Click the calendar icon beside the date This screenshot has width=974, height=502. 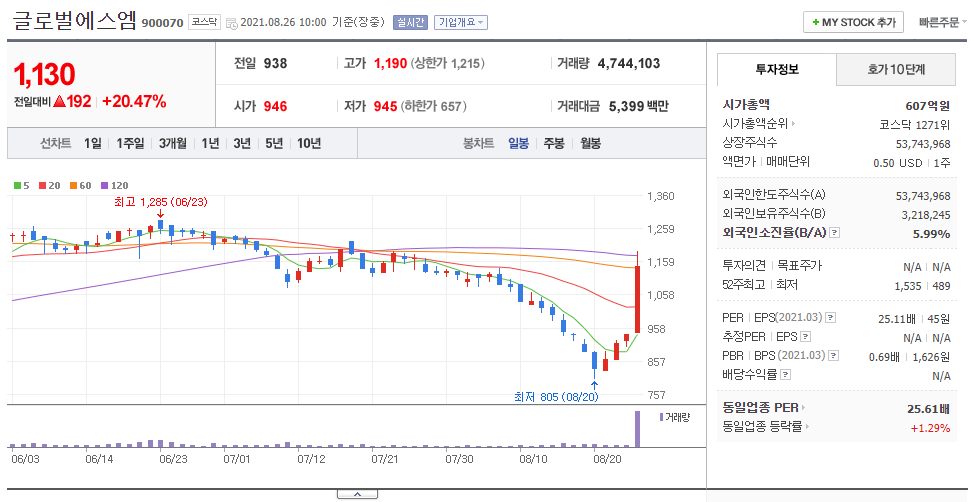(x=232, y=24)
